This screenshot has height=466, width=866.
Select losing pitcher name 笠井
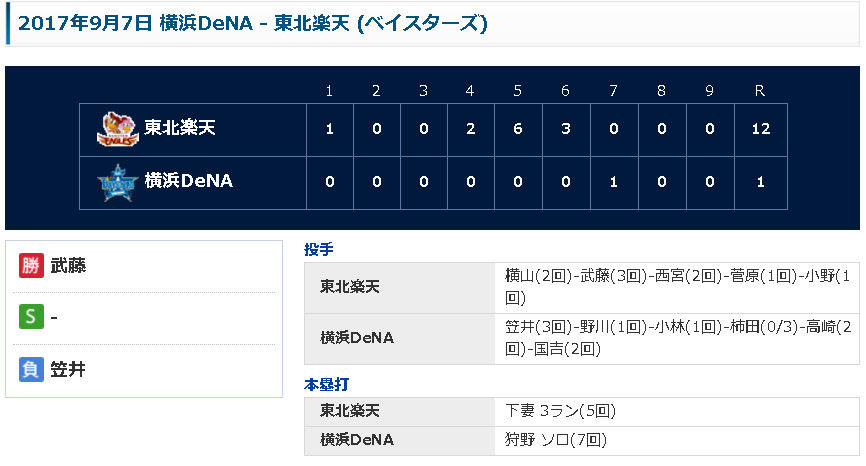pos(68,369)
